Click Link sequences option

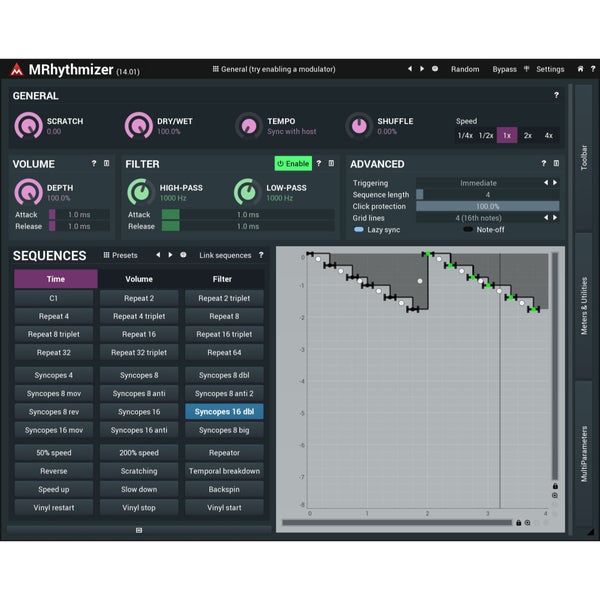click(x=225, y=255)
